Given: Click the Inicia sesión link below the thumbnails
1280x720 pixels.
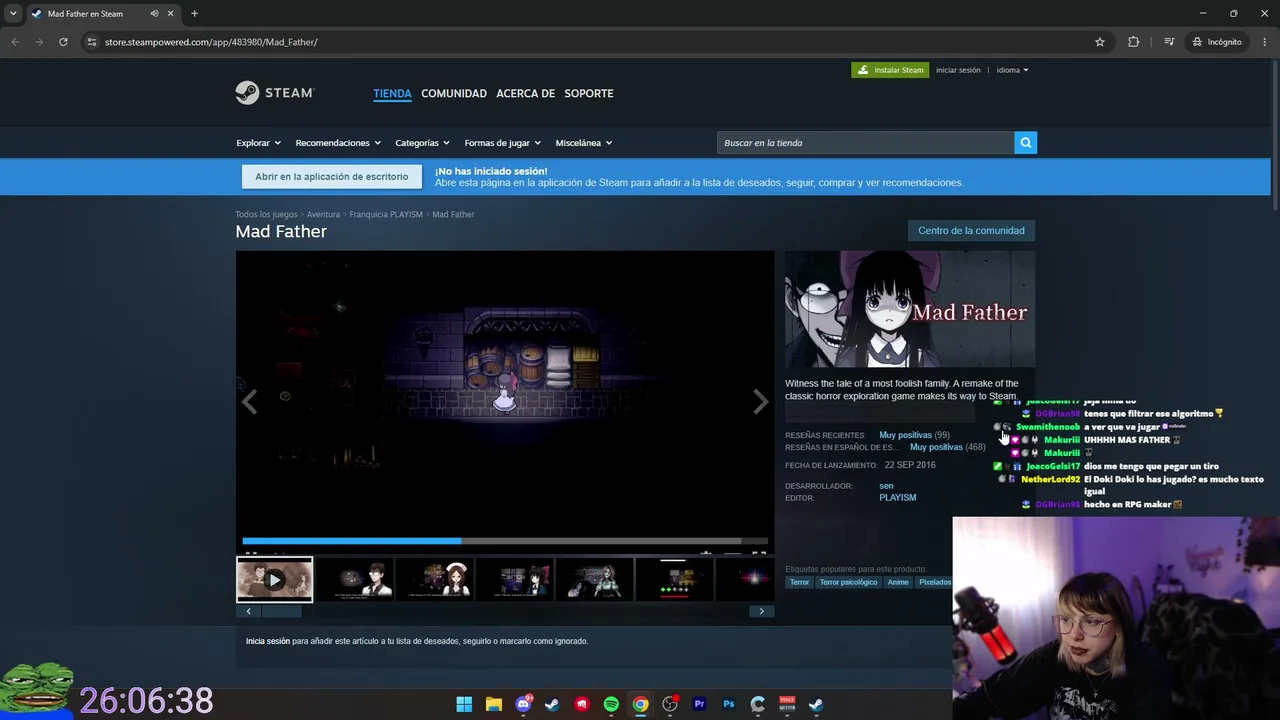Looking at the screenshot, I should point(268,641).
